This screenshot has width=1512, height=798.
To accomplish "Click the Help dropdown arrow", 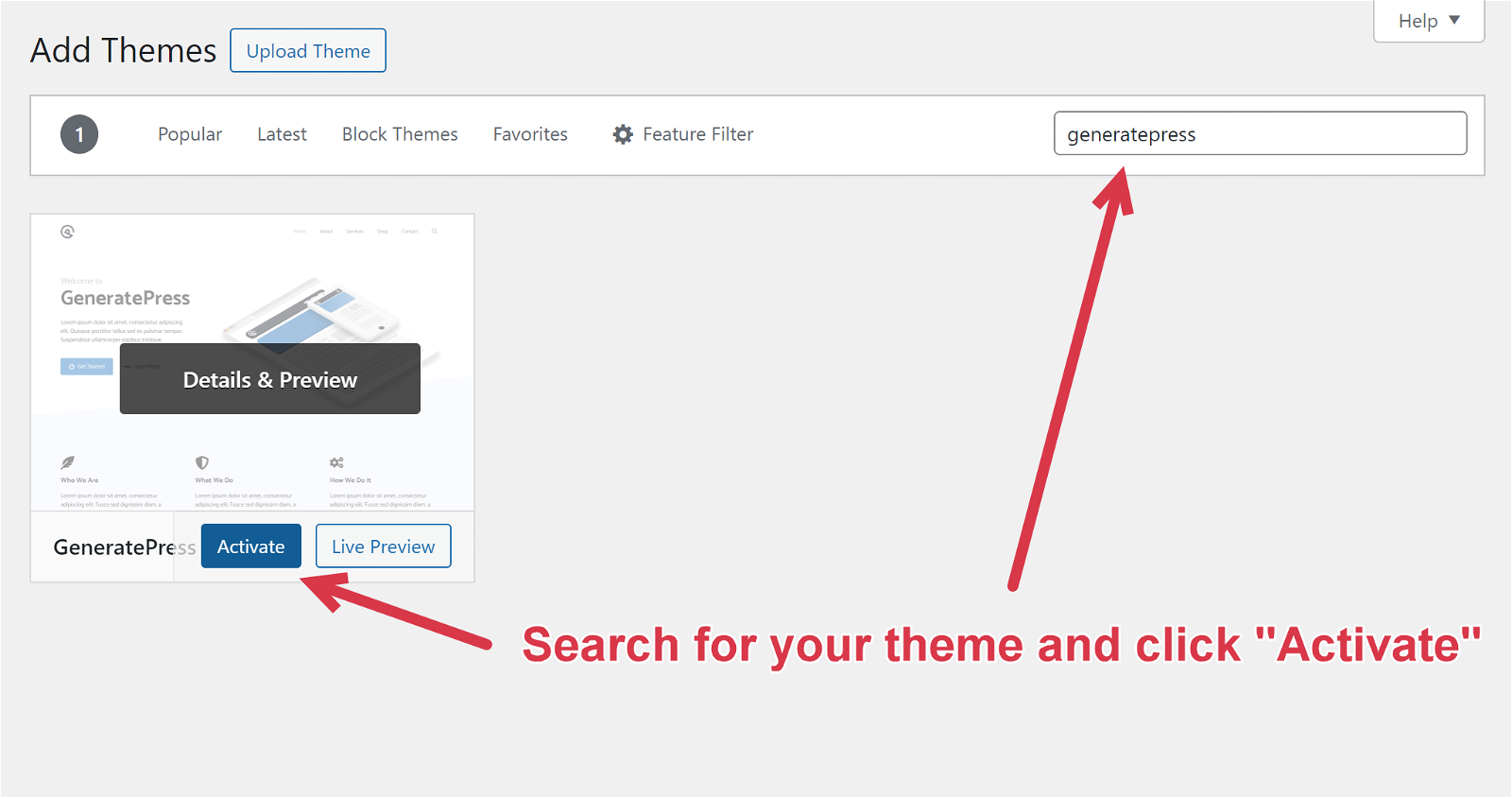I will pyautogui.click(x=1454, y=20).
